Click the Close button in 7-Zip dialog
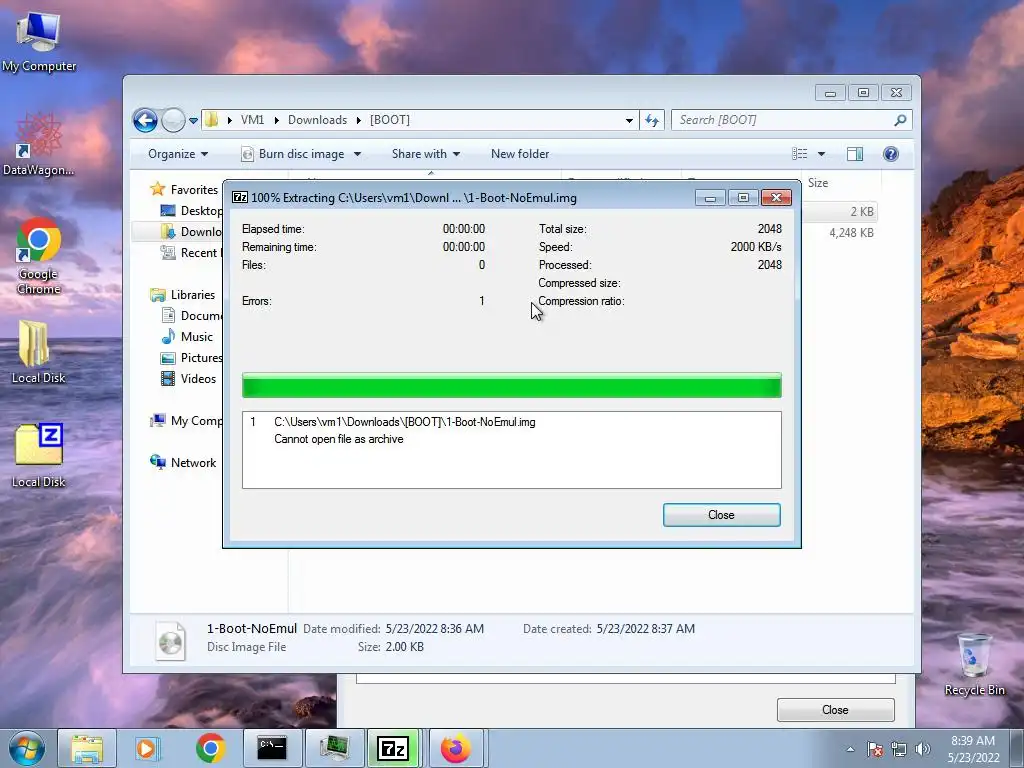The width and height of the screenshot is (1024, 768). (722, 515)
